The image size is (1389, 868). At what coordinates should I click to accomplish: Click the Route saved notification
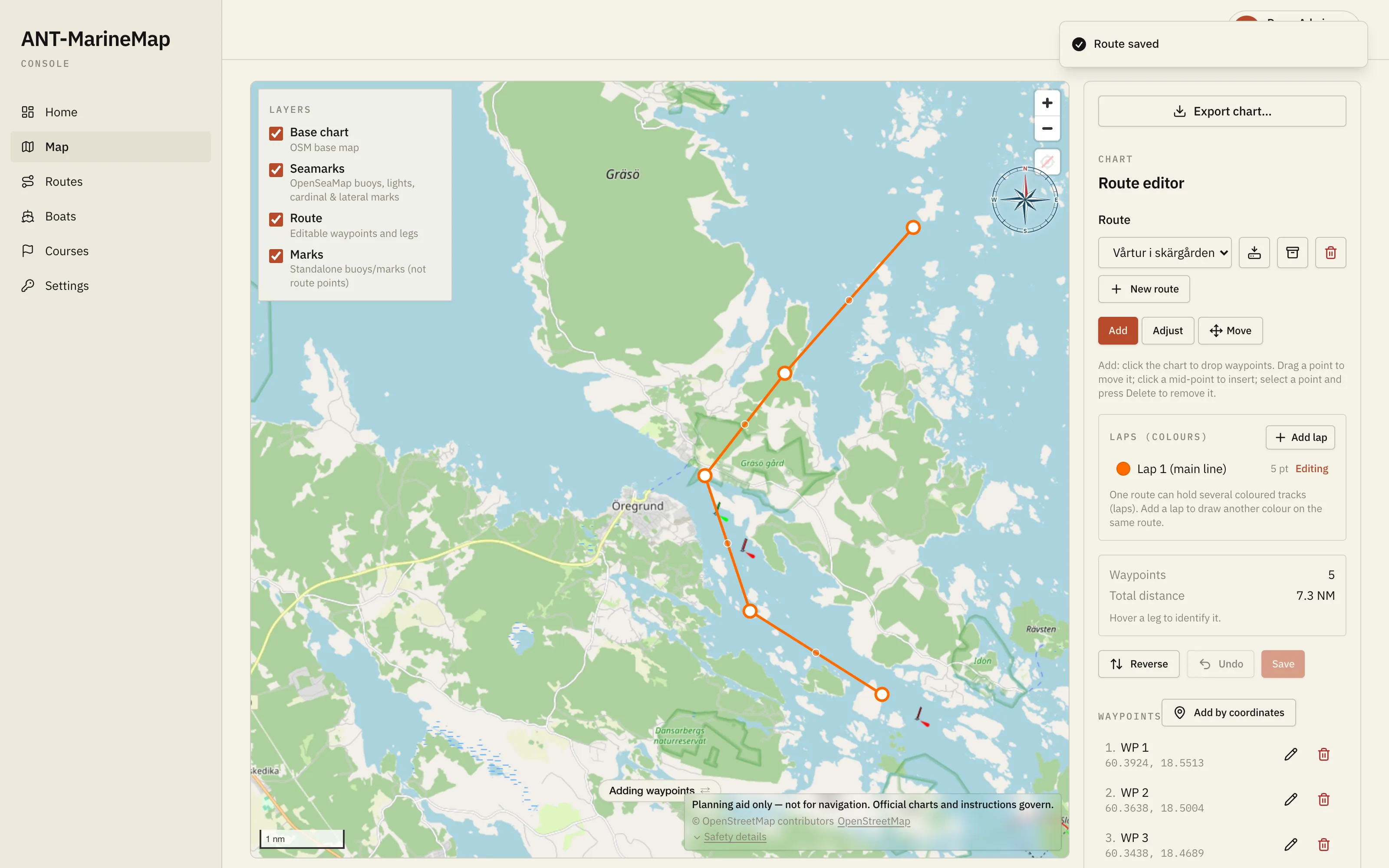click(1213, 44)
